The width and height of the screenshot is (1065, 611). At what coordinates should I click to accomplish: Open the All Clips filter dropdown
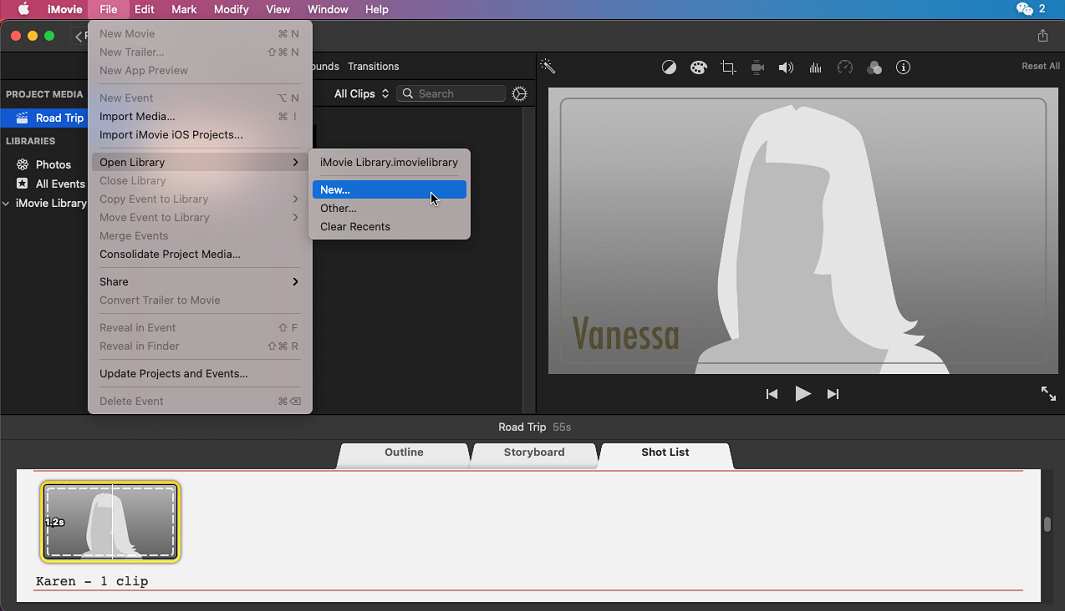coord(361,94)
